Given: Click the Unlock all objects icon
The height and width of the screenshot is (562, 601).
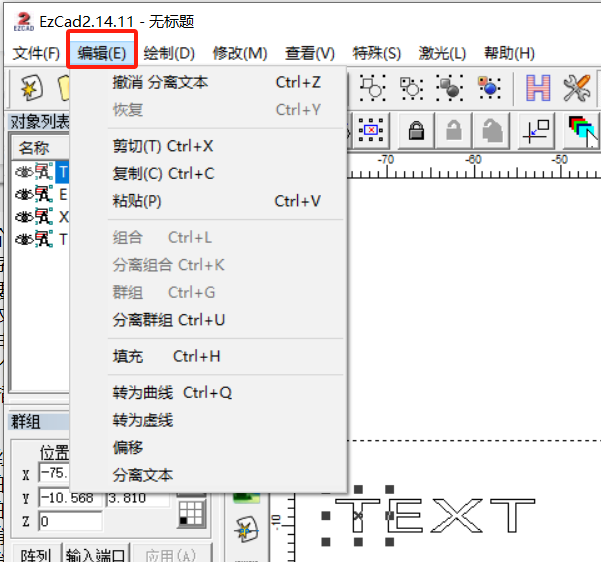Looking at the screenshot, I should (x=492, y=131).
